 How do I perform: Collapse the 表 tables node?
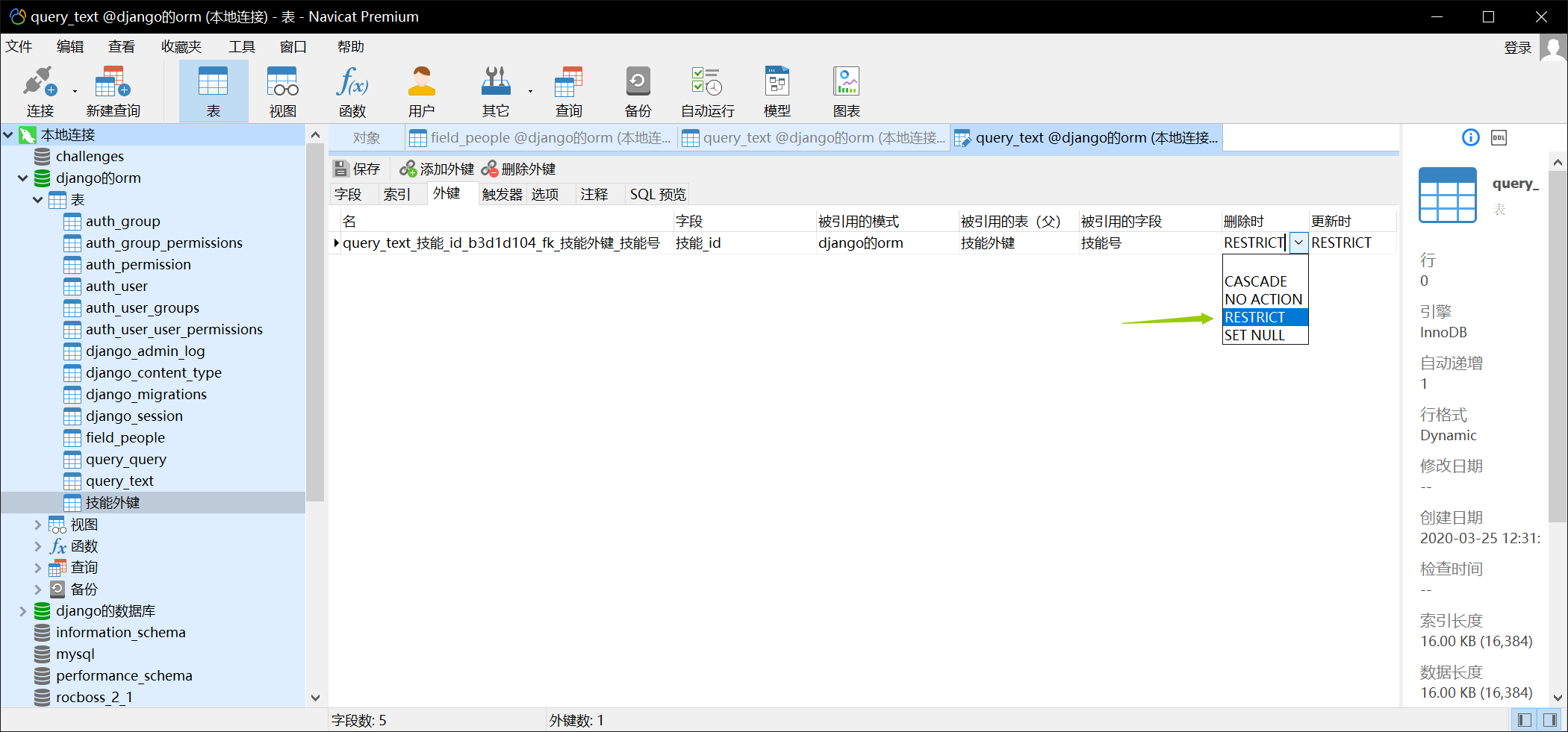point(38,200)
